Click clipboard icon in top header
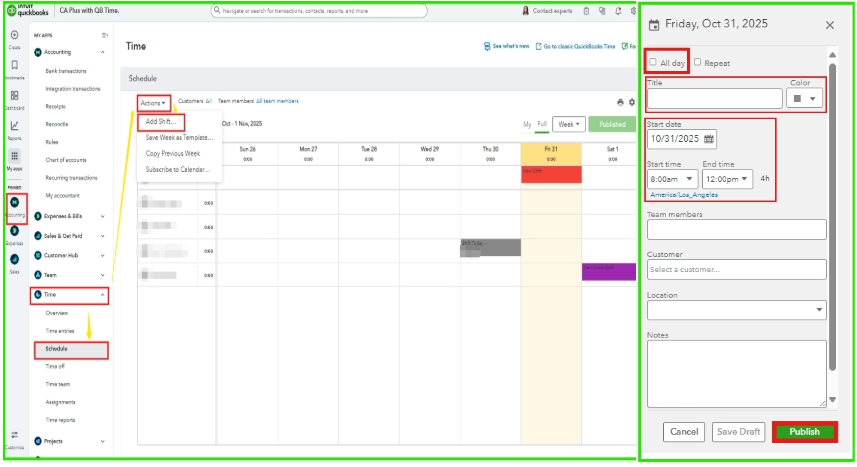This screenshot has width=857, height=467. click(x=586, y=11)
